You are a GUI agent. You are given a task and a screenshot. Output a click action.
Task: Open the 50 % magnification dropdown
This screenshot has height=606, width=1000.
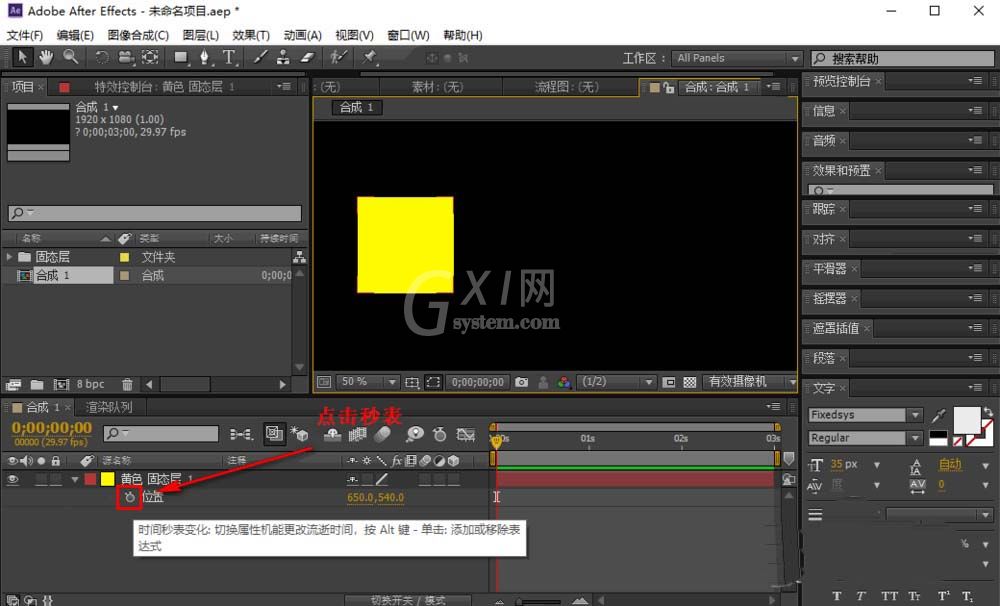click(x=368, y=382)
